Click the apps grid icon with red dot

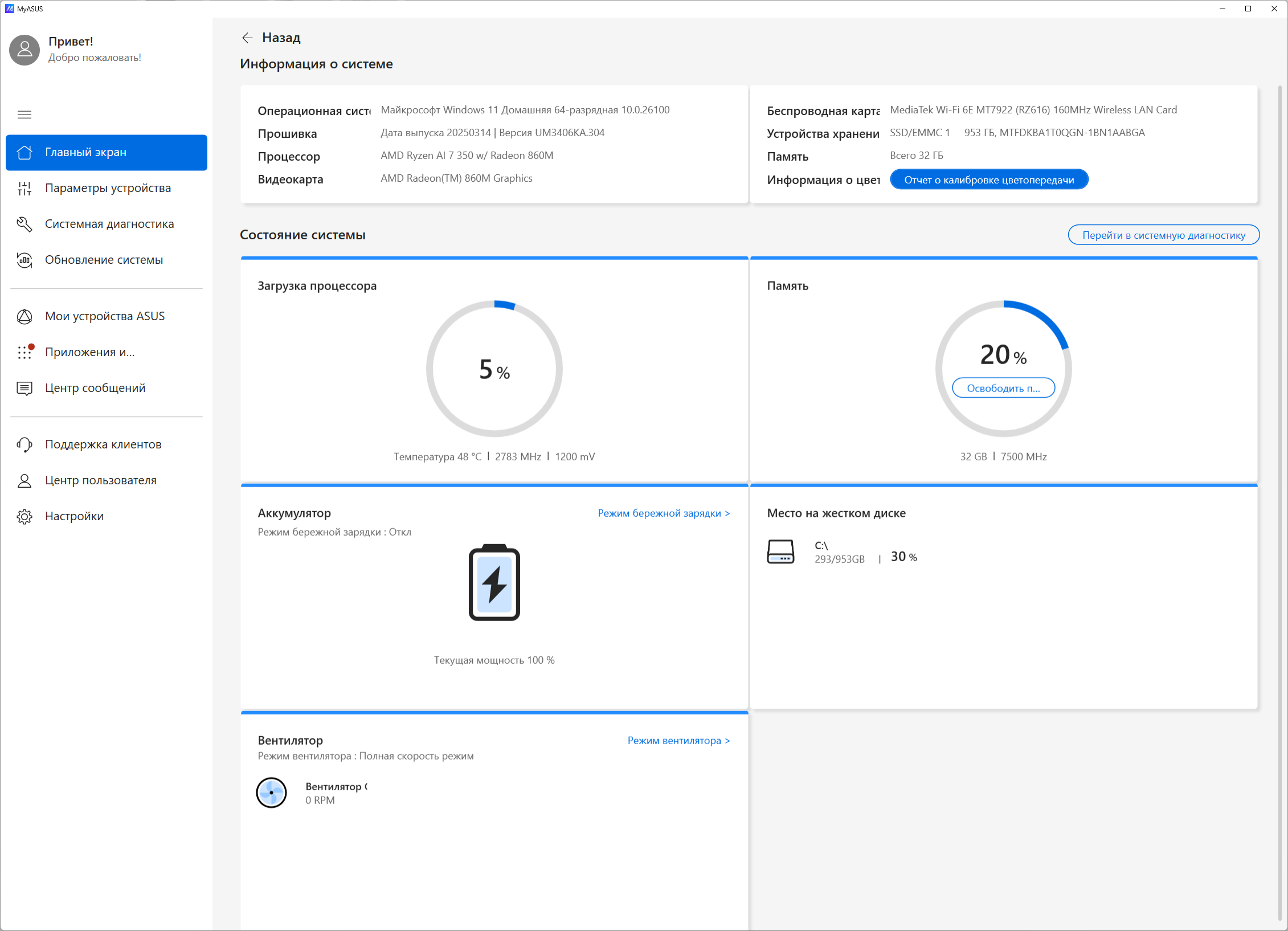24,352
